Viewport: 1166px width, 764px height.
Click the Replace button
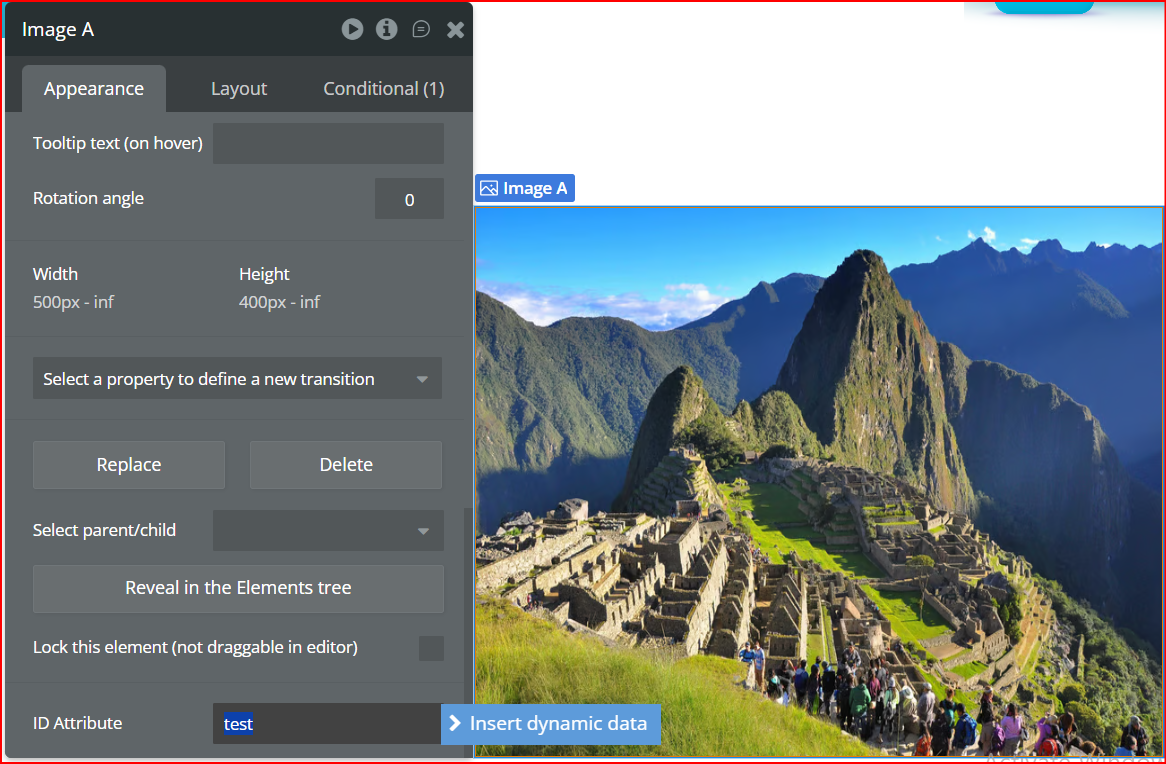click(x=129, y=465)
